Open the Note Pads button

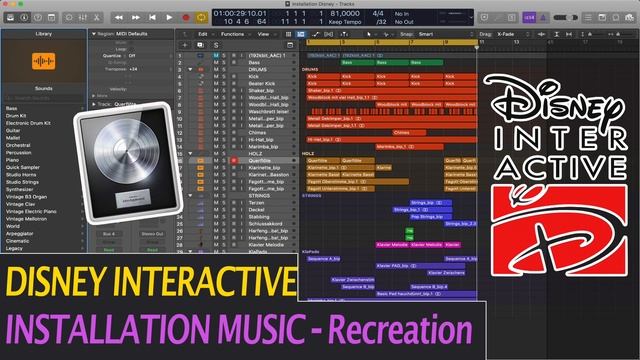602,18
